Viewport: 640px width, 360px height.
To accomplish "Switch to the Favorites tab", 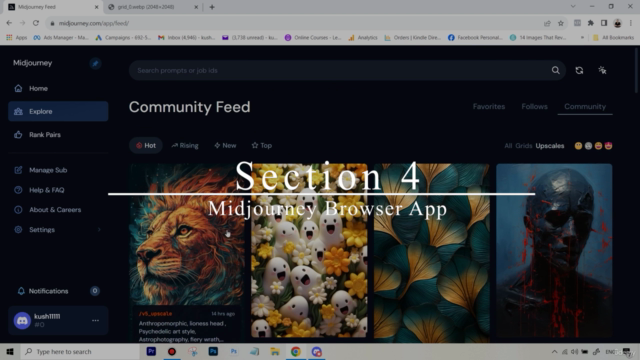I will [x=489, y=107].
